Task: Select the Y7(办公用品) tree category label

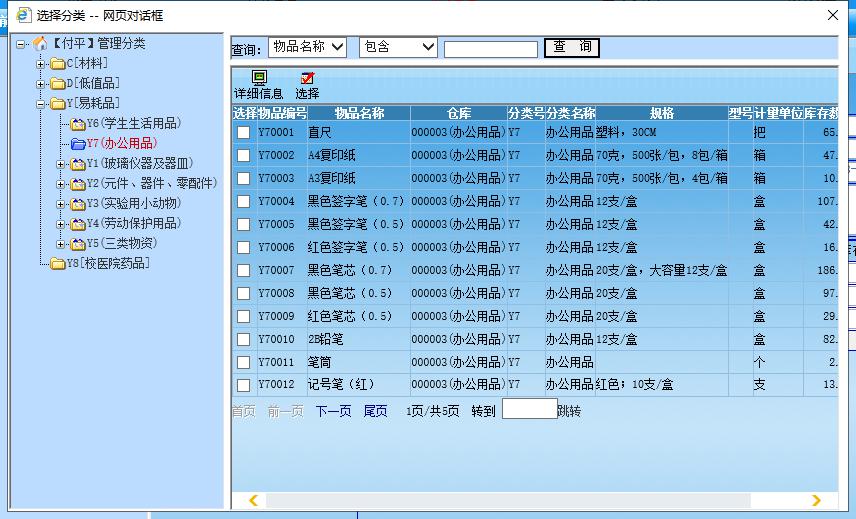Action: [x=122, y=144]
